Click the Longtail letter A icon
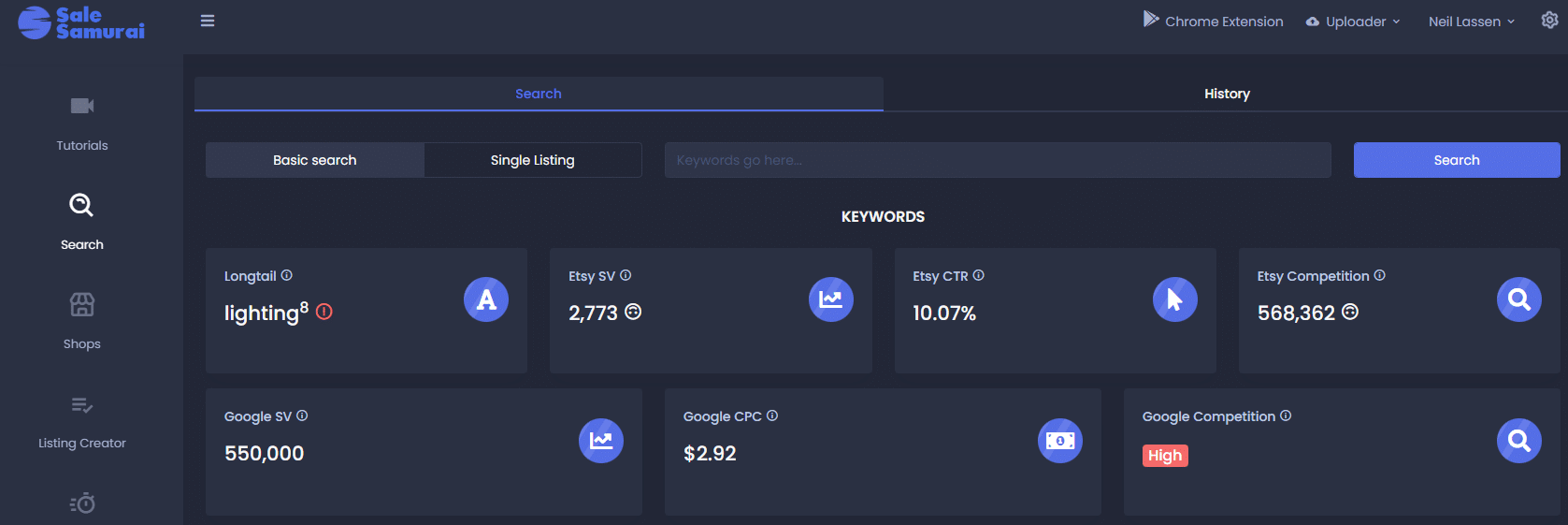The image size is (1568, 525). click(486, 299)
